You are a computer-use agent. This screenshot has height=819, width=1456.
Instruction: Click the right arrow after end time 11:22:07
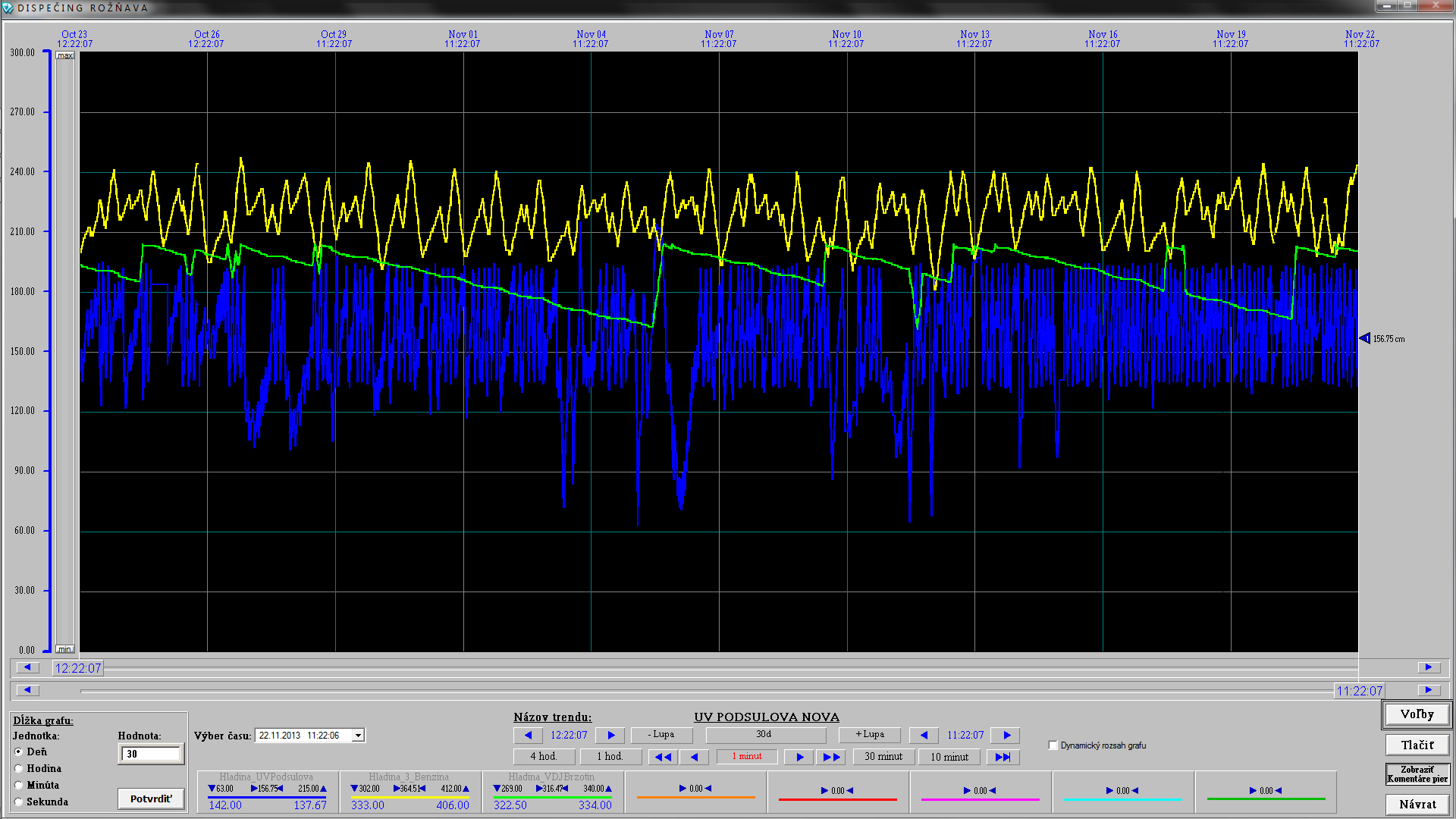tap(1006, 735)
